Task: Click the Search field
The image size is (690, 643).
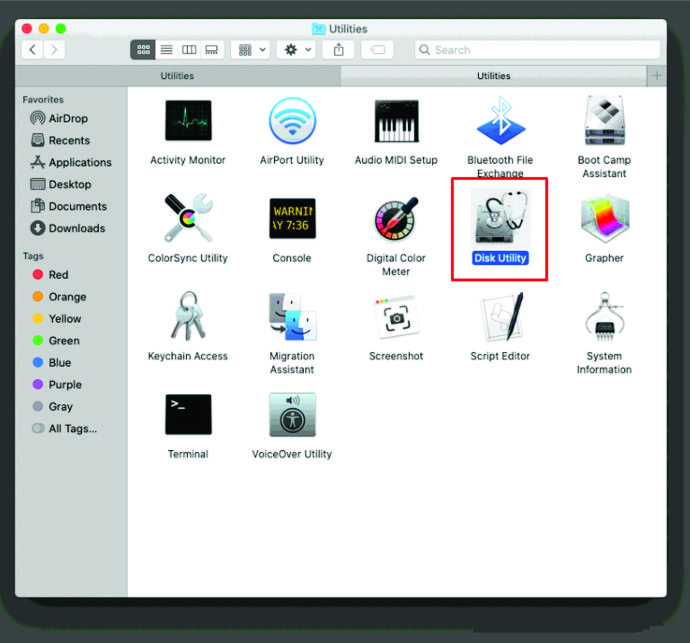Action: [x=537, y=50]
